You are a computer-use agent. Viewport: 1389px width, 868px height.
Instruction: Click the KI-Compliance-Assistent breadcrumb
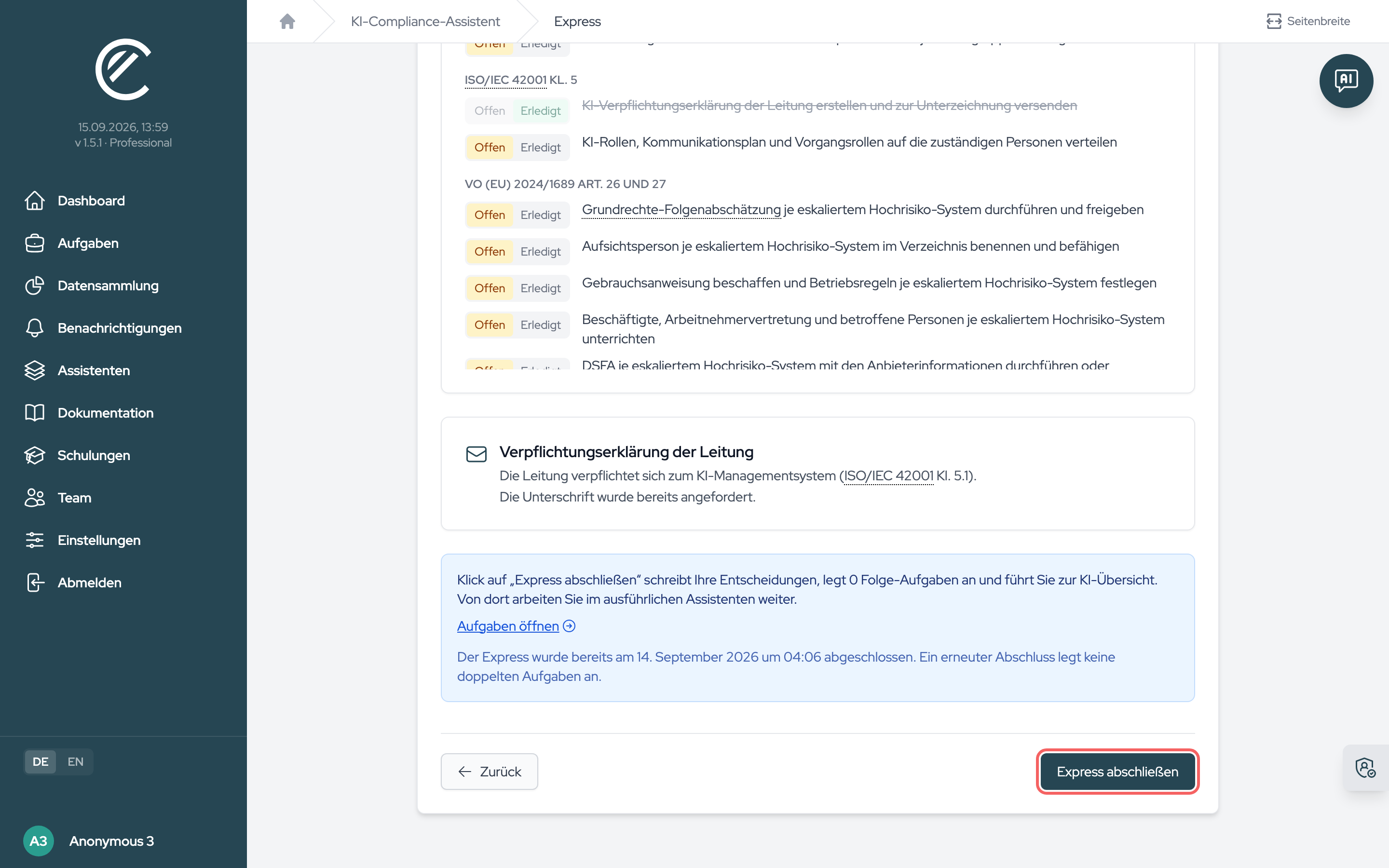click(x=425, y=21)
